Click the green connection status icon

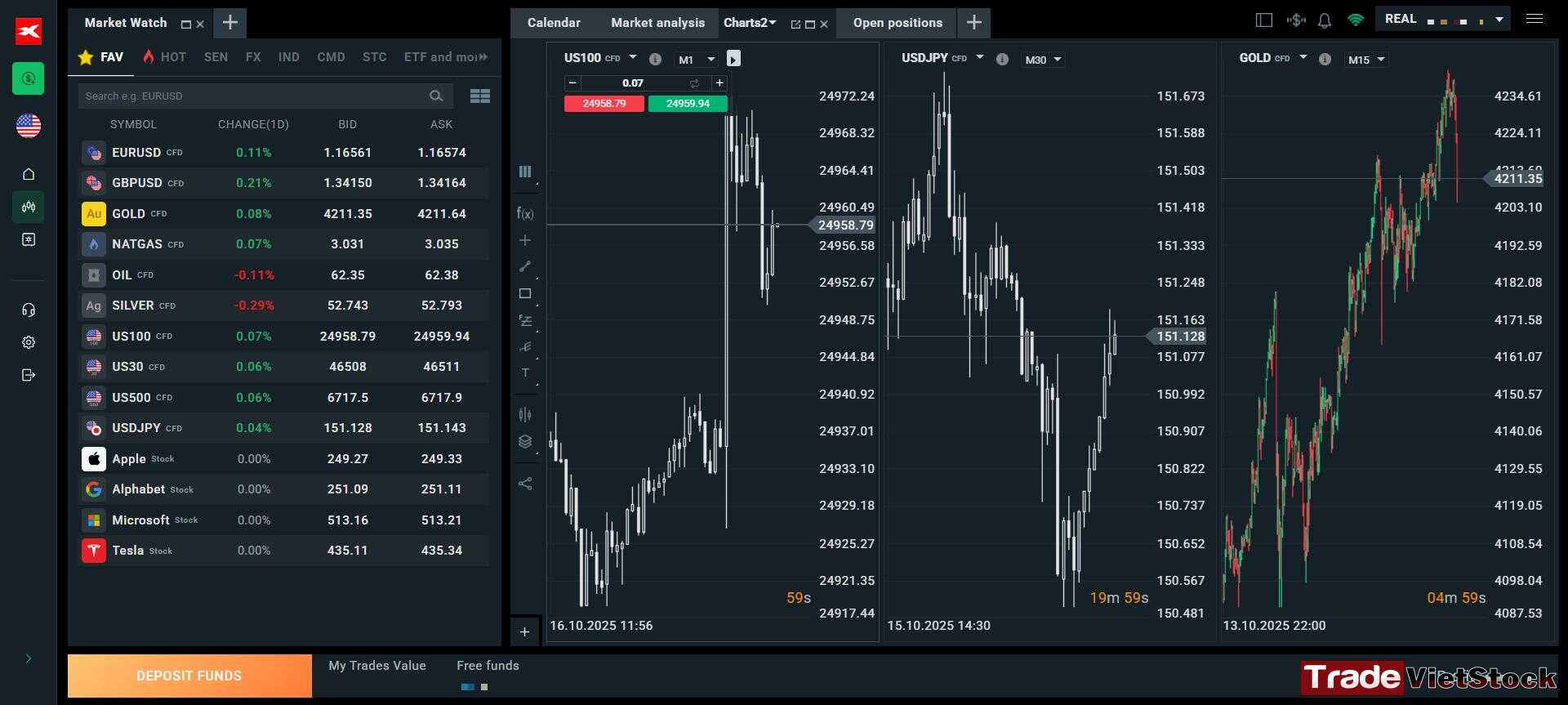coord(1356,20)
